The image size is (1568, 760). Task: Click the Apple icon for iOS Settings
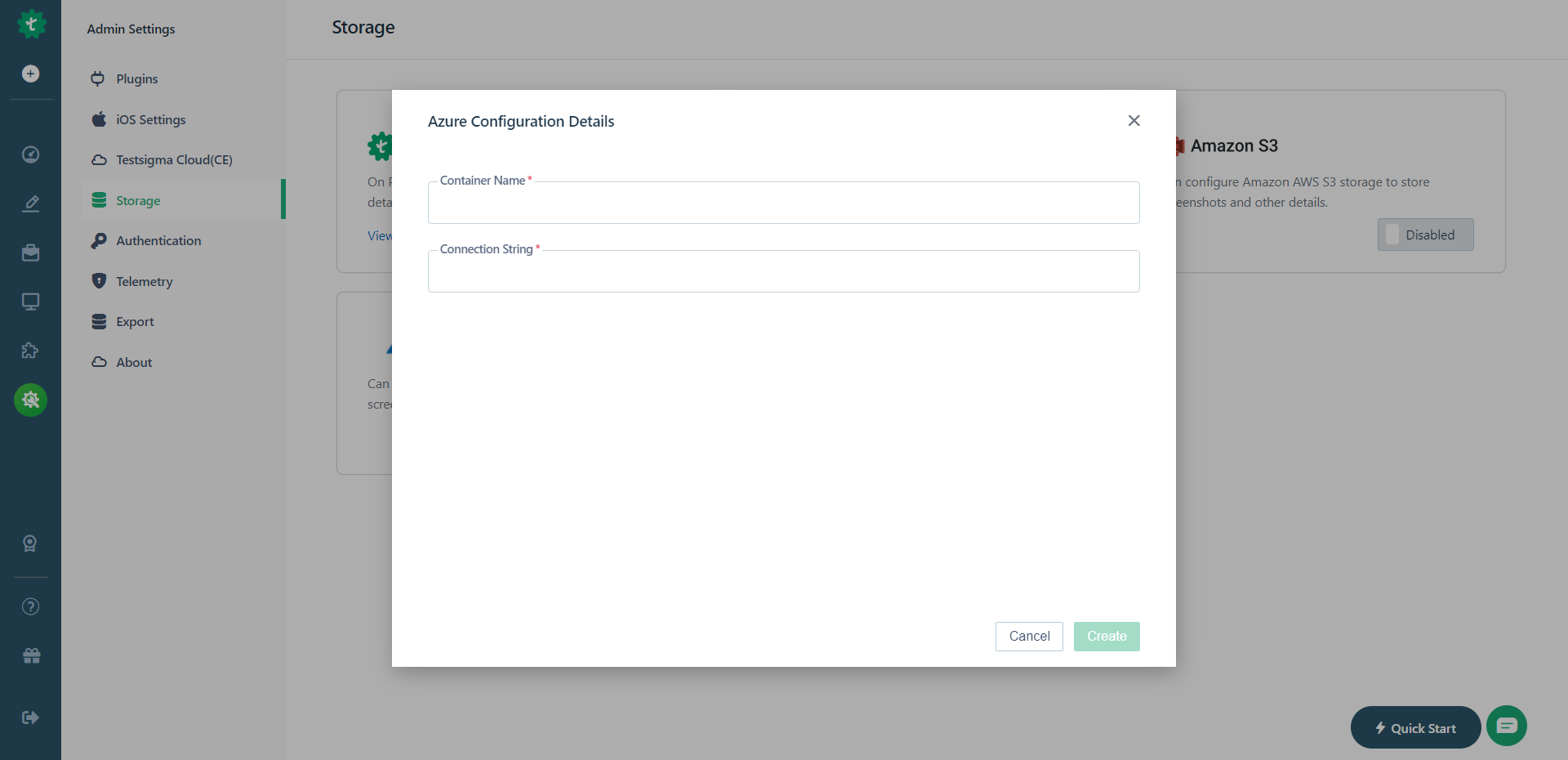coord(99,119)
